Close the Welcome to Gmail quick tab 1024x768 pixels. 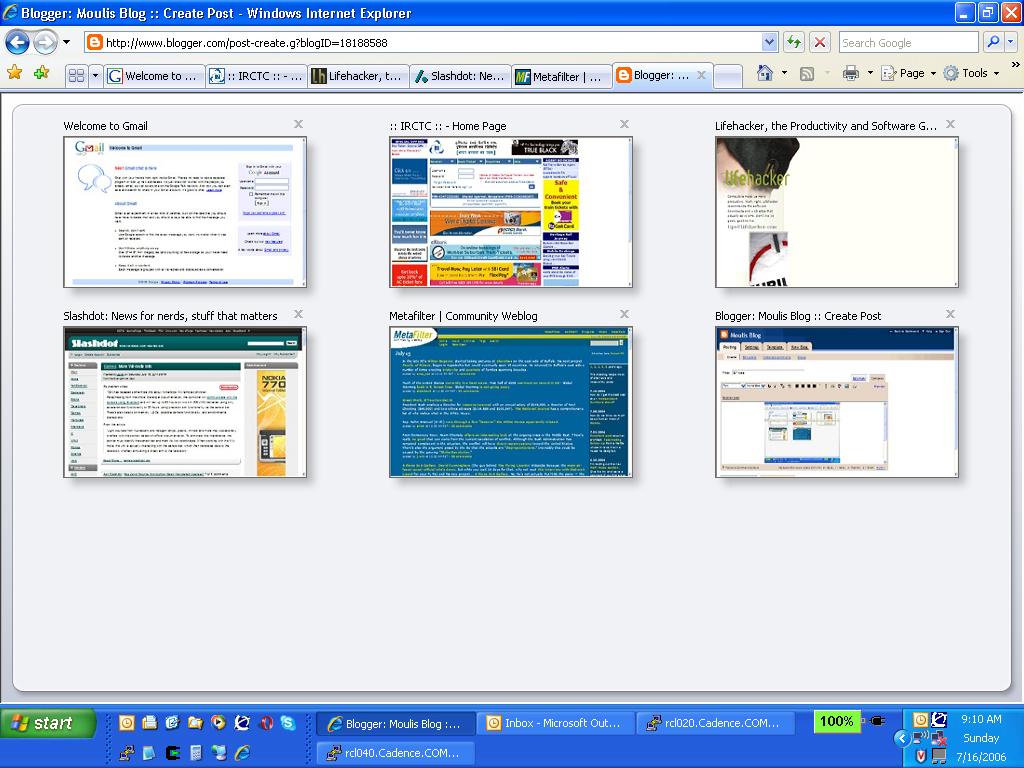298,124
